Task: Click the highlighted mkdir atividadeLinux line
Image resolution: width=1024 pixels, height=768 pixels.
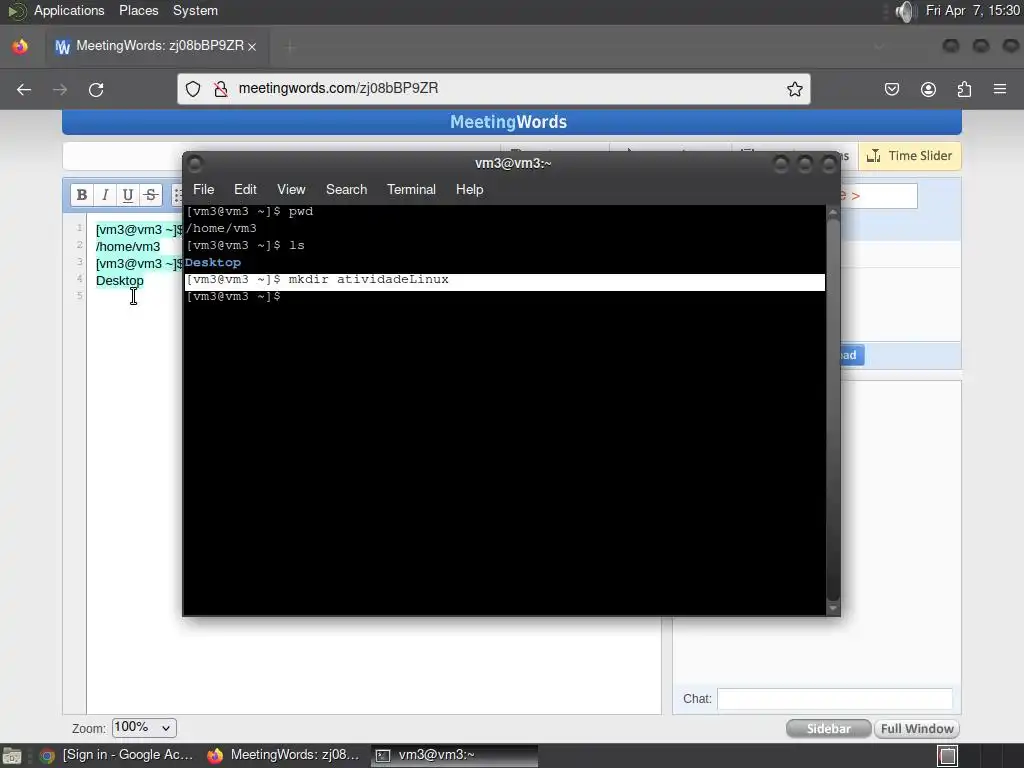Action: pos(504,280)
